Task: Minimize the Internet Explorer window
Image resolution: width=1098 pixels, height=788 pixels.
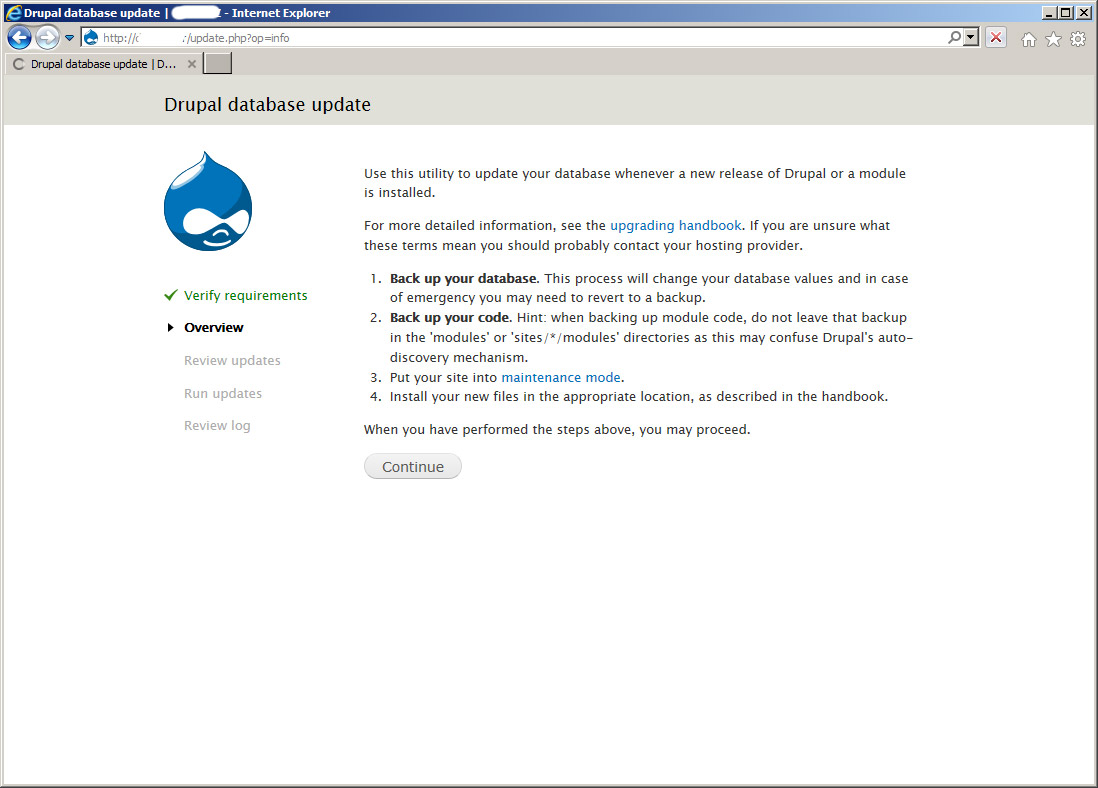Action: [1048, 13]
